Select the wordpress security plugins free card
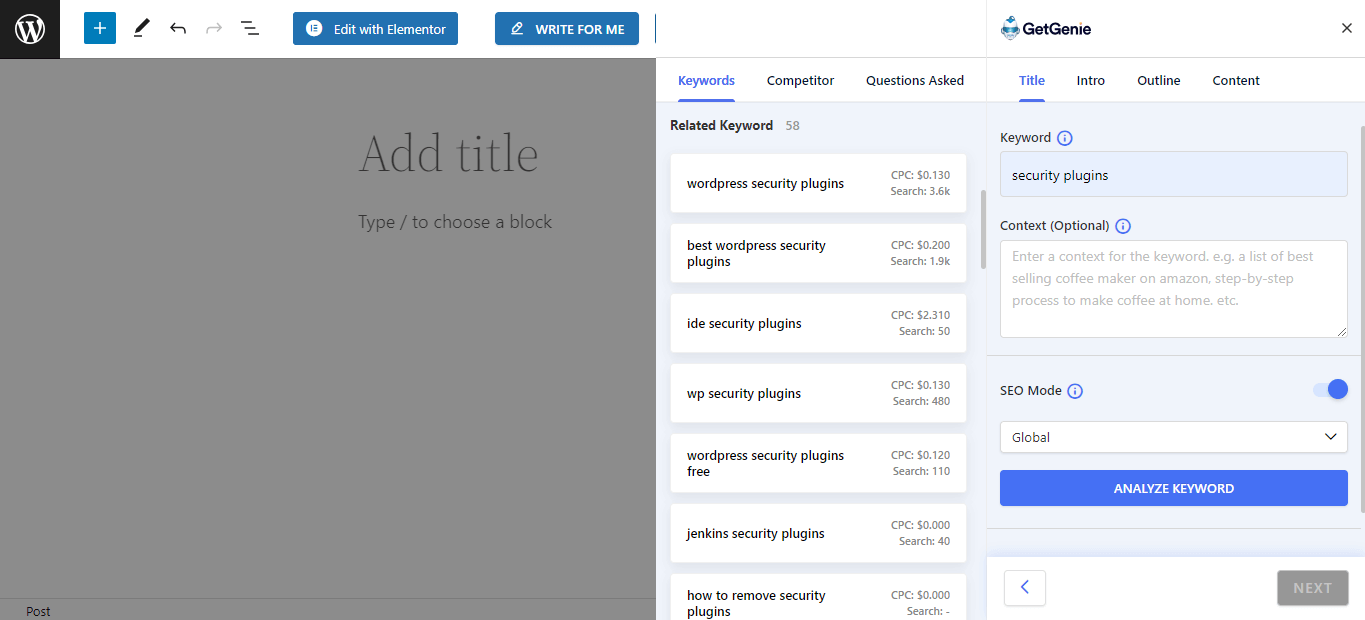Screen dimensions: 1365x620 (x=818, y=463)
